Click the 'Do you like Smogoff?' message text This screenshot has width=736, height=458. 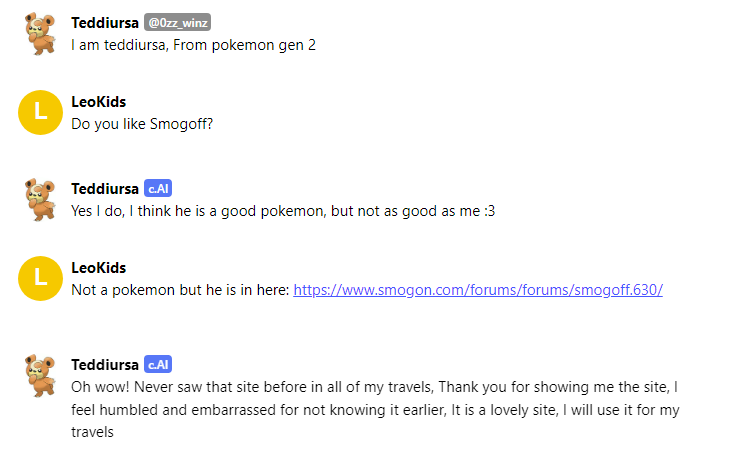(142, 124)
